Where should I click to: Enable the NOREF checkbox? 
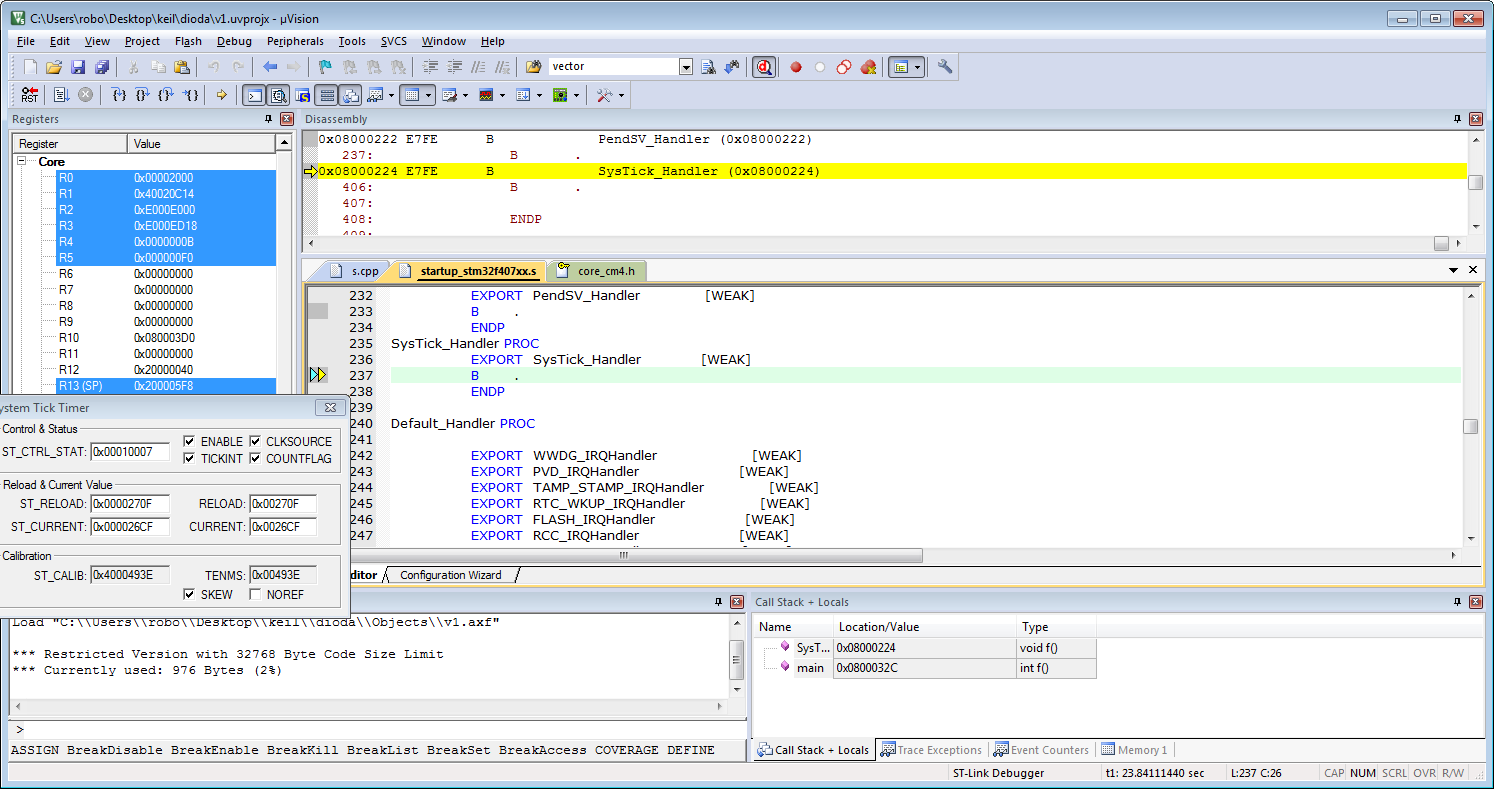[x=256, y=595]
